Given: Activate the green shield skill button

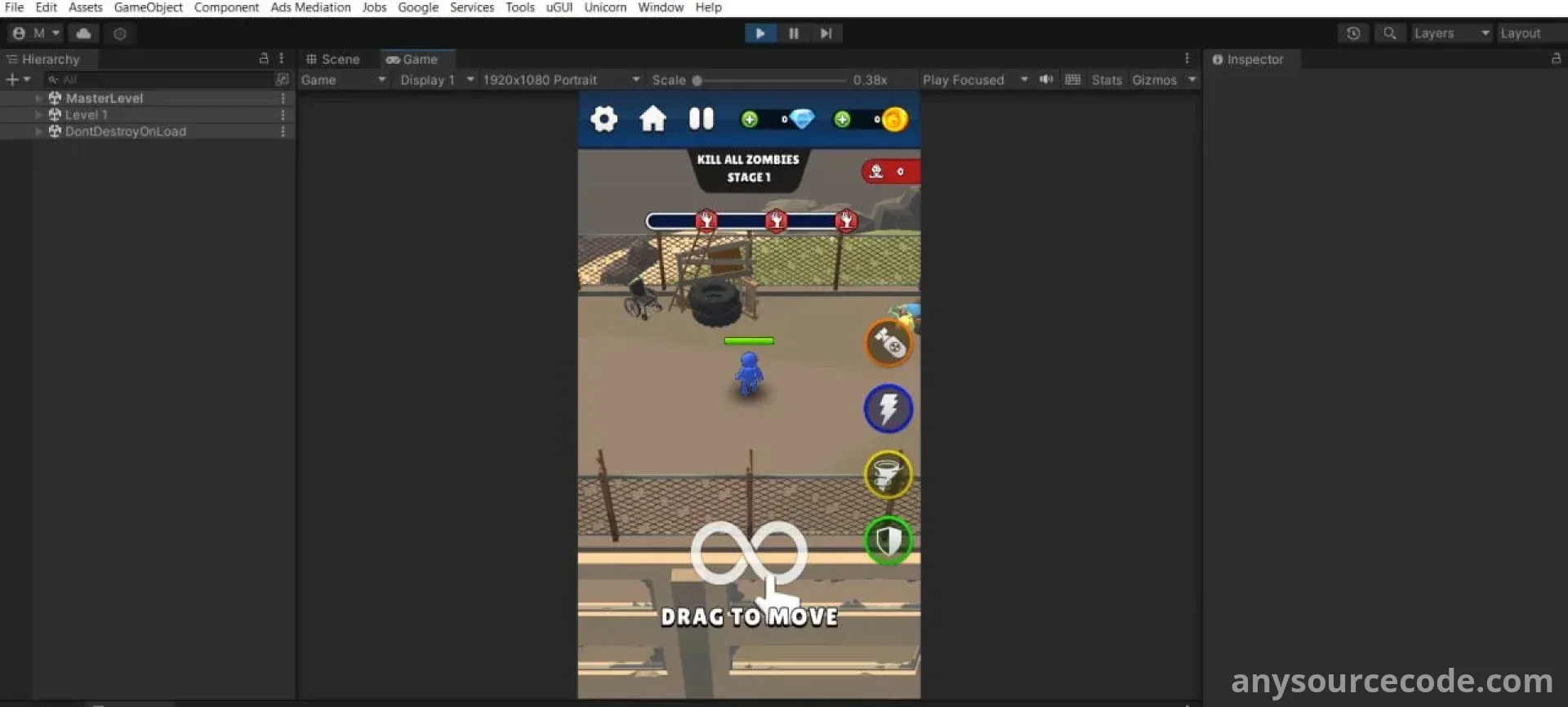Looking at the screenshot, I should point(888,540).
